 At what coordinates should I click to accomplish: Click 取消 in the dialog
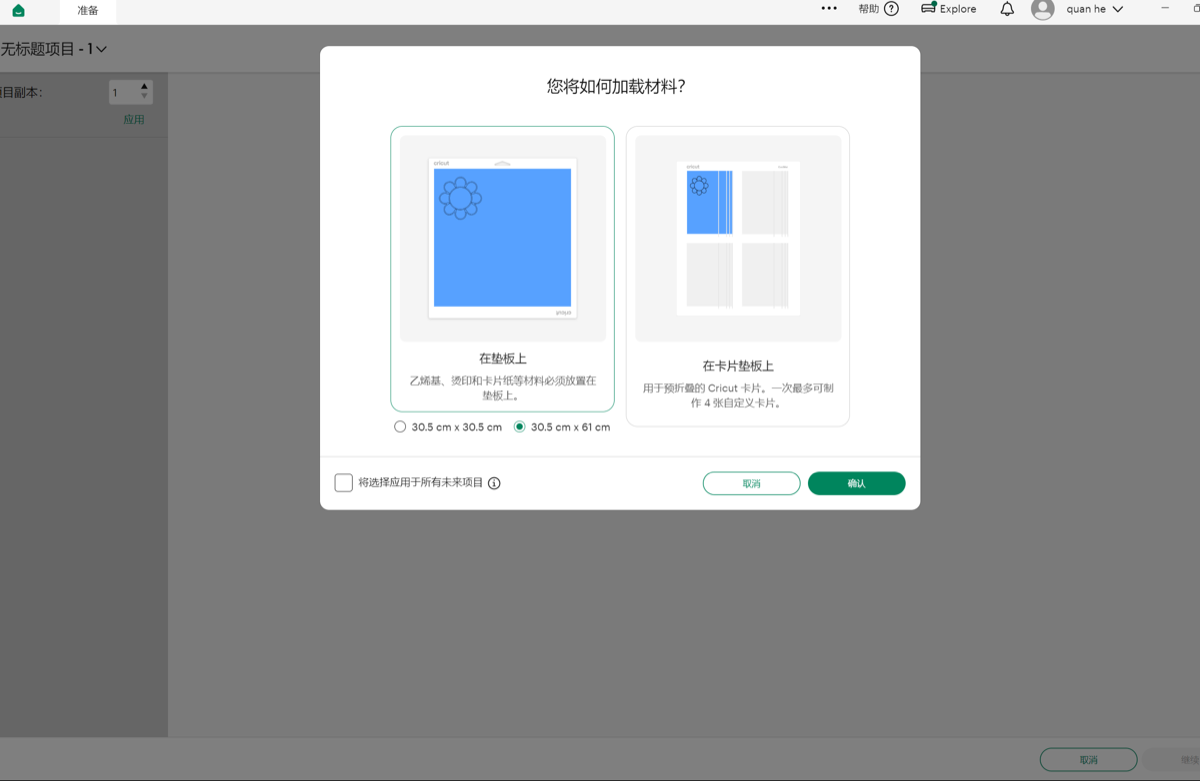pyautogui.click(x=751, y=484)
